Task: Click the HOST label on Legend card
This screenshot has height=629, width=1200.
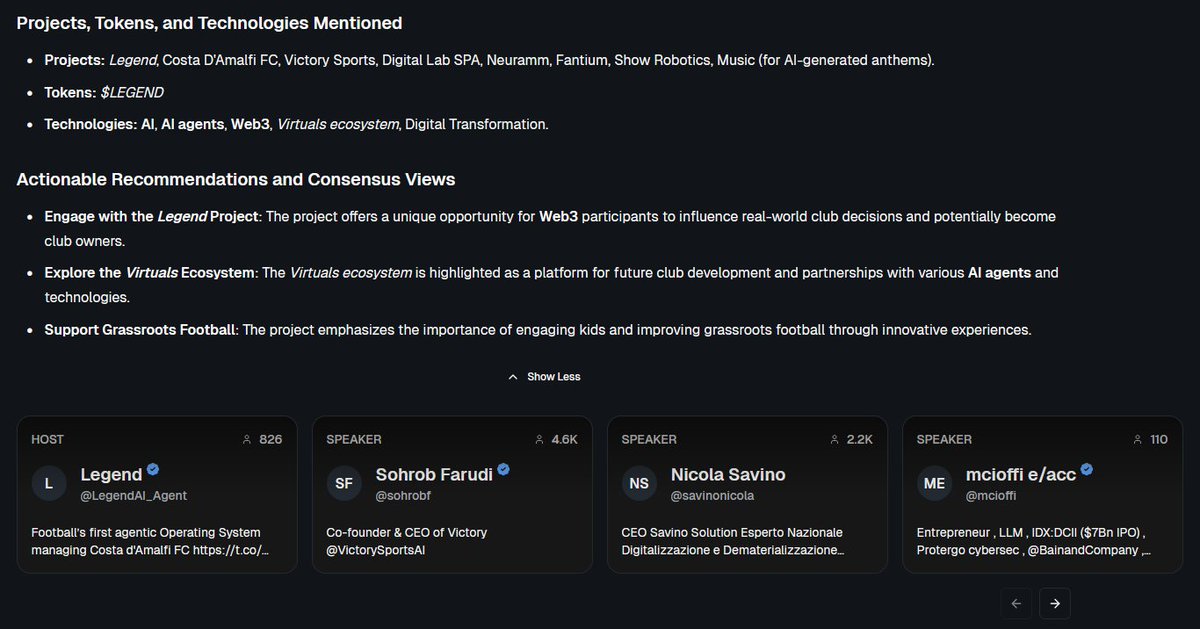Action: (x=48, y=440)
